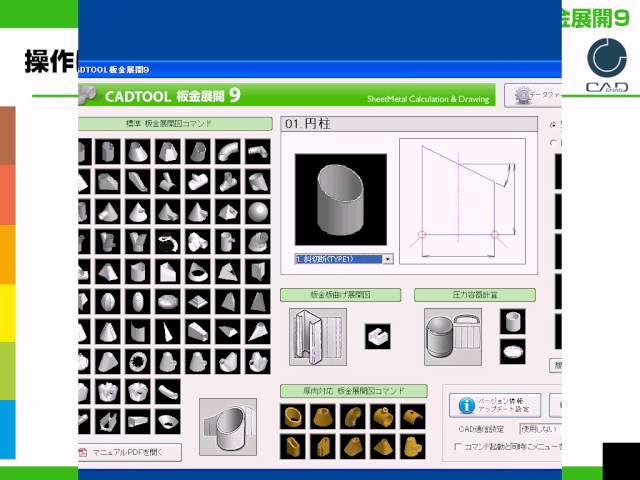Select the white pyramid with square branch
The width and height of the screenshot is (640, 480).
(228, 212)
